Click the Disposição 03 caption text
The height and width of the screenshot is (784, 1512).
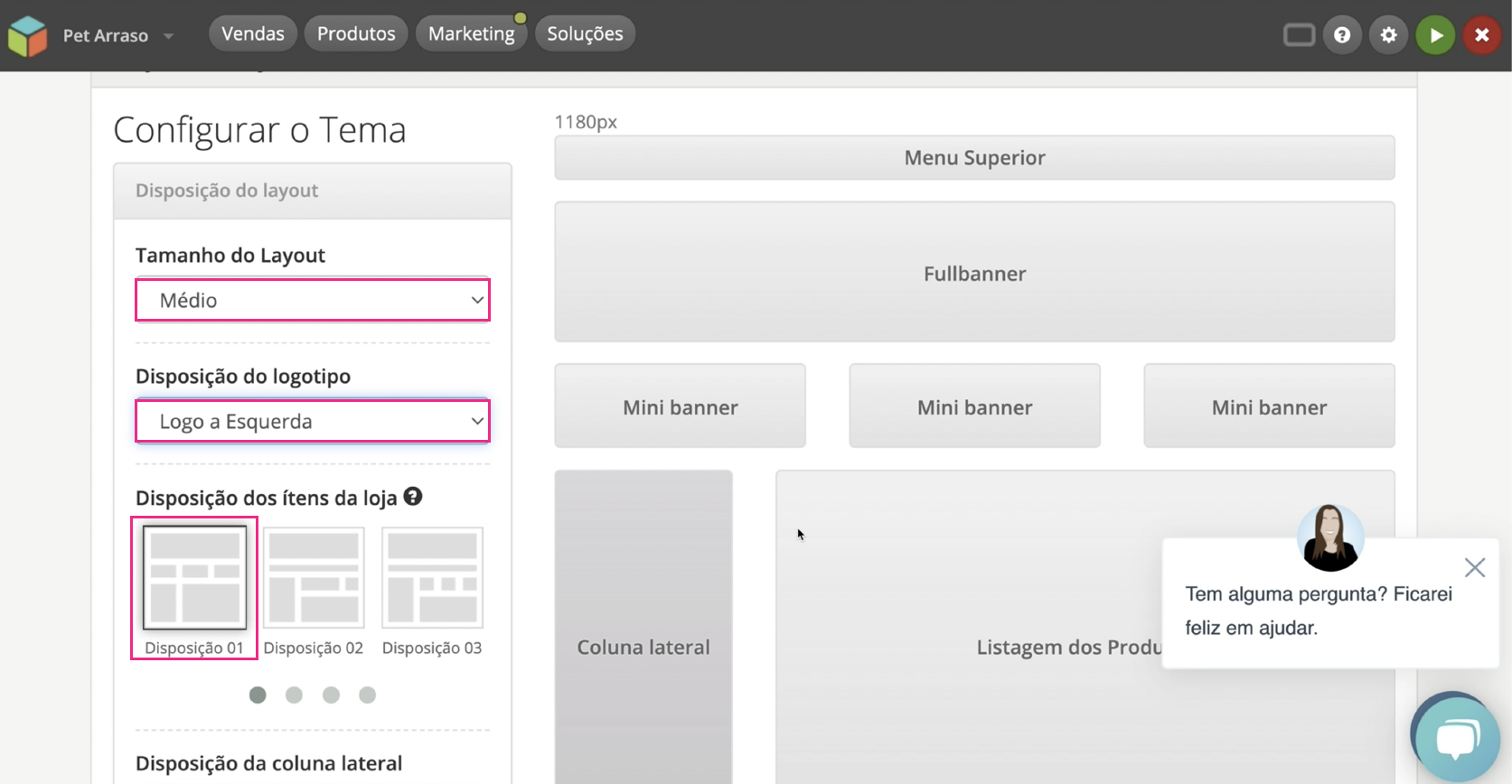[x=432, y=648]
